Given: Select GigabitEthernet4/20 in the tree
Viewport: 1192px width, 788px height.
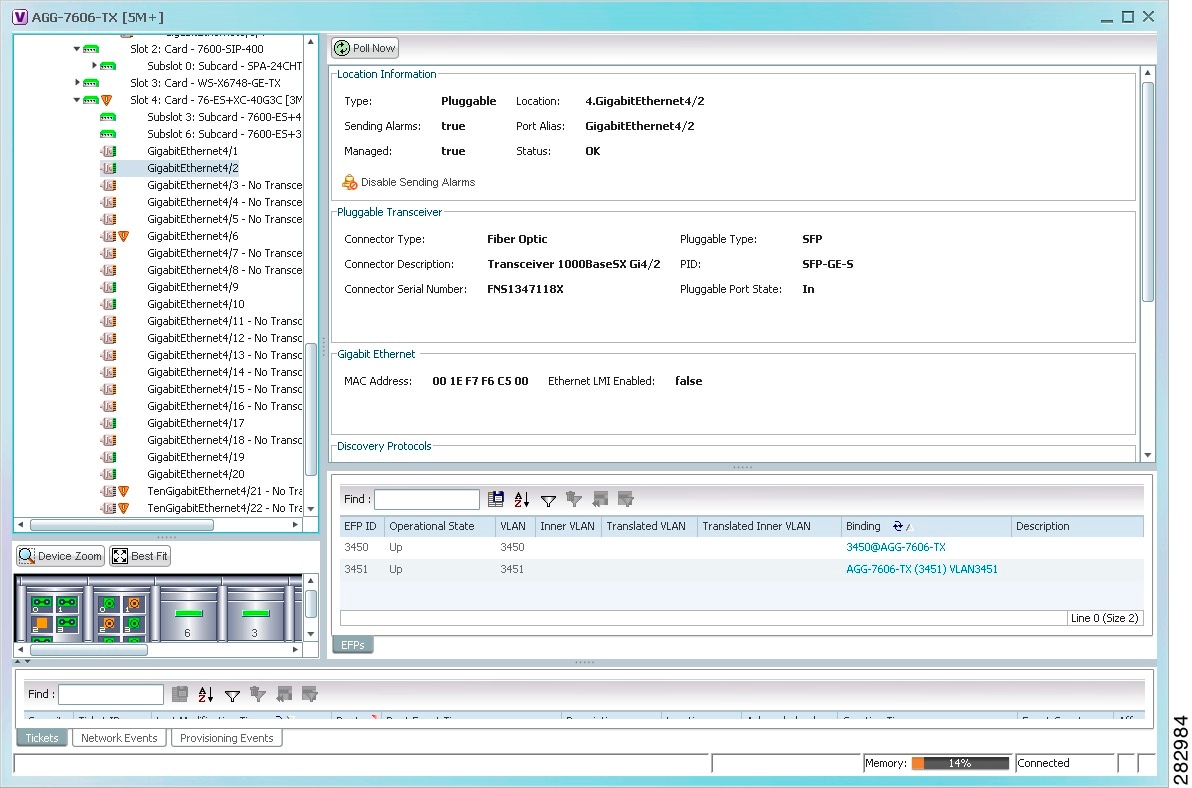Looking at the screenshot, I should coord(195,474).
